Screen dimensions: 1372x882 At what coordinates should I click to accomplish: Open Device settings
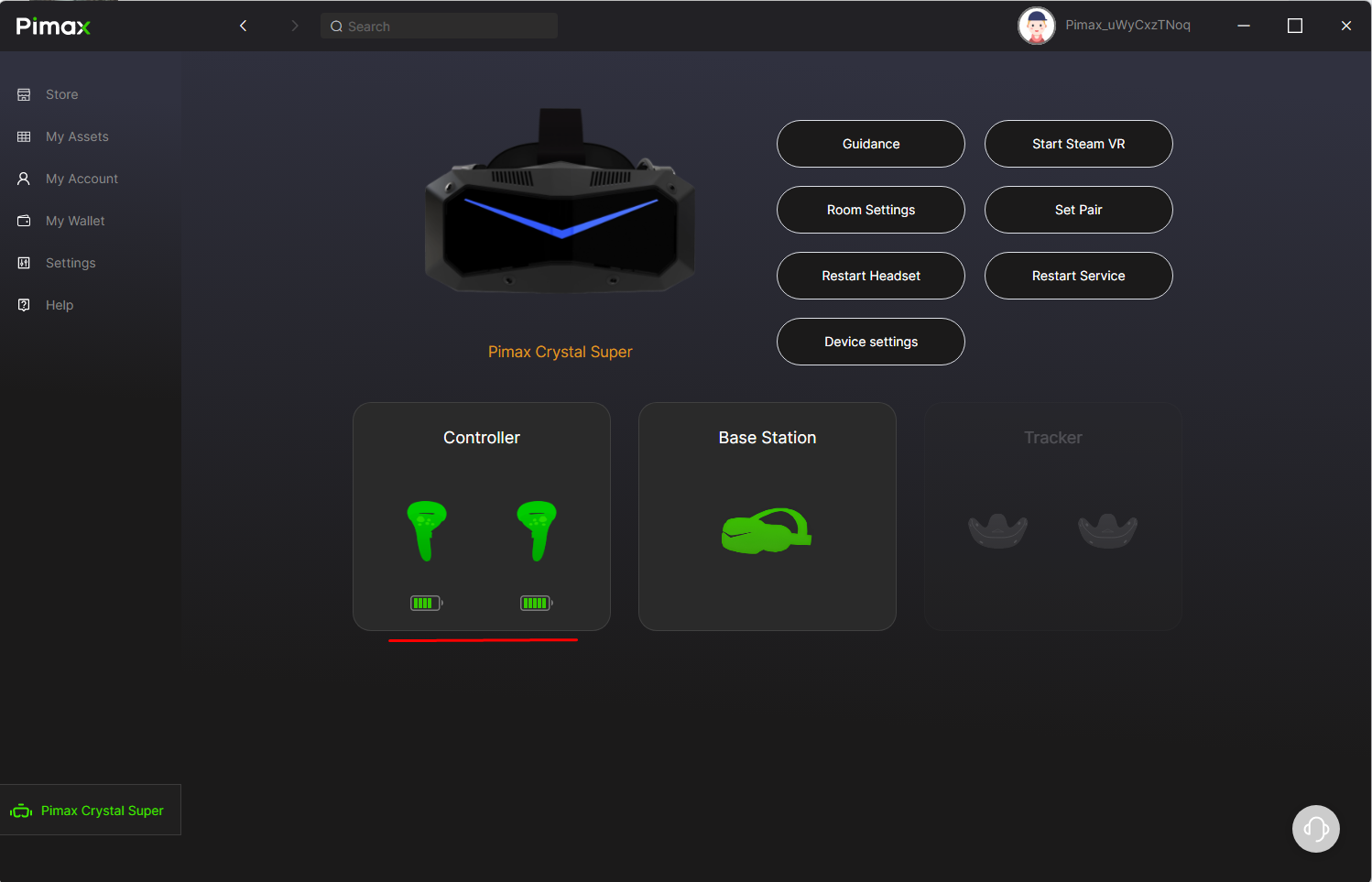(x=870, y=342)
